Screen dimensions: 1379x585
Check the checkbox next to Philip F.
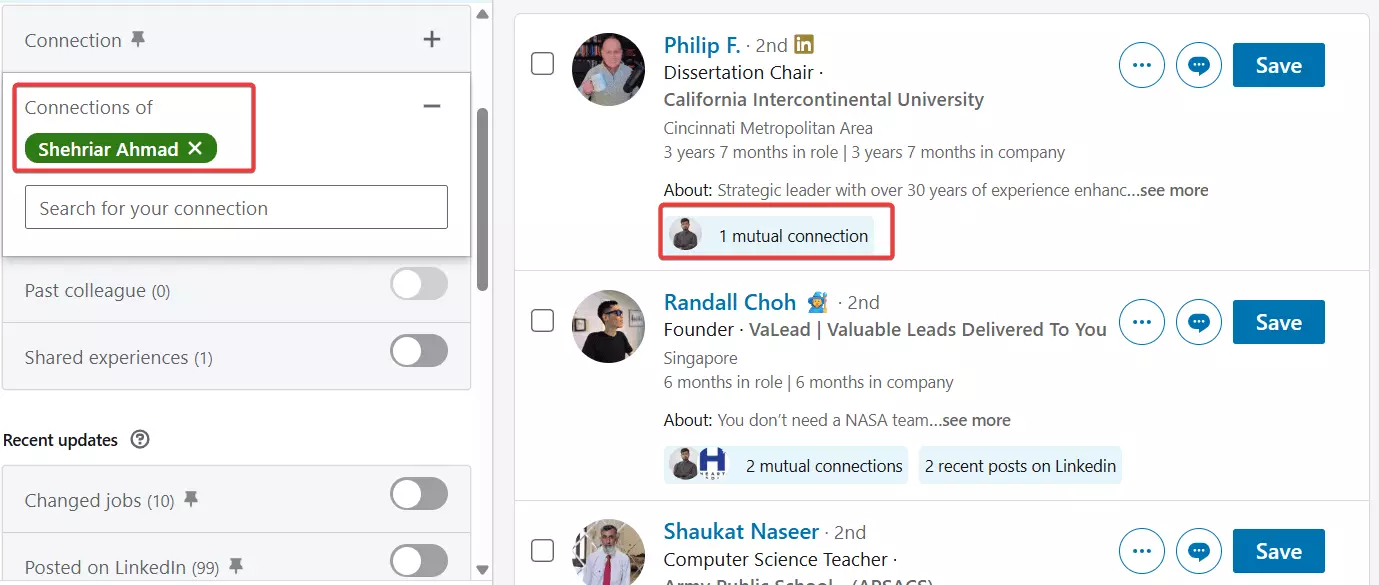tap(542, 63)
